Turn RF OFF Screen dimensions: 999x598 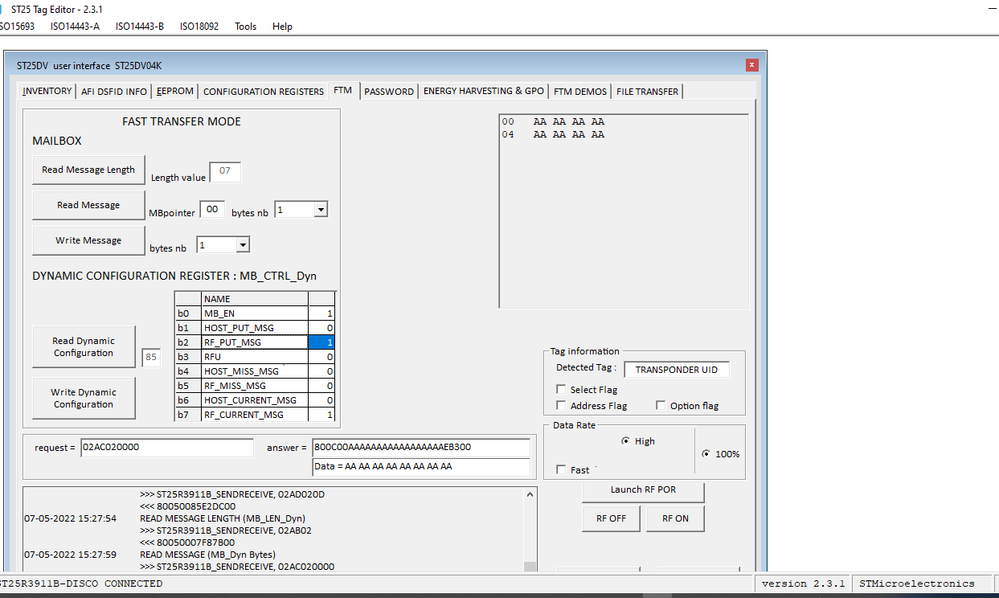[612, 518]
